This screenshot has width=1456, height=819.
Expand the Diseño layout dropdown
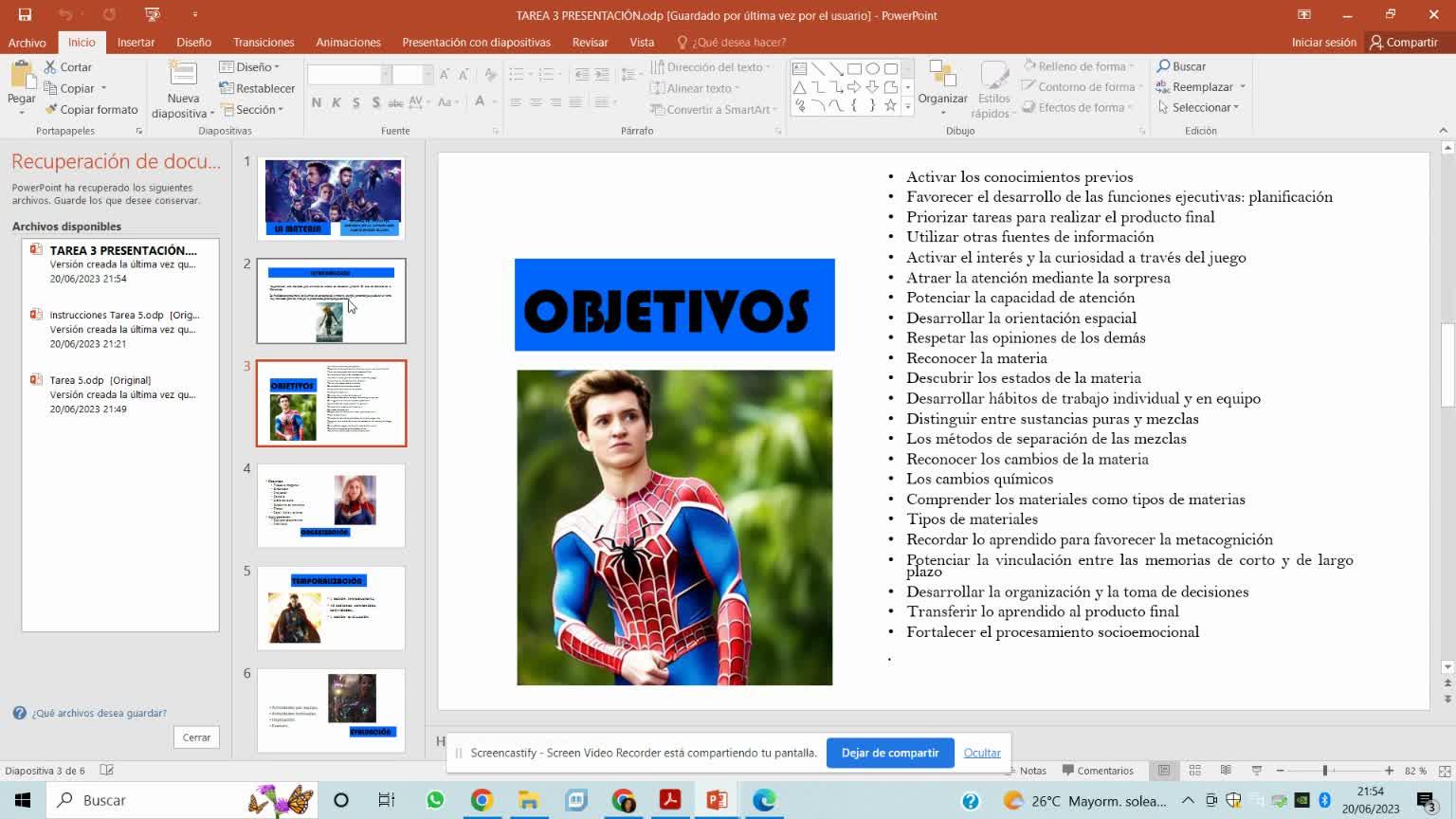point(250,66)
